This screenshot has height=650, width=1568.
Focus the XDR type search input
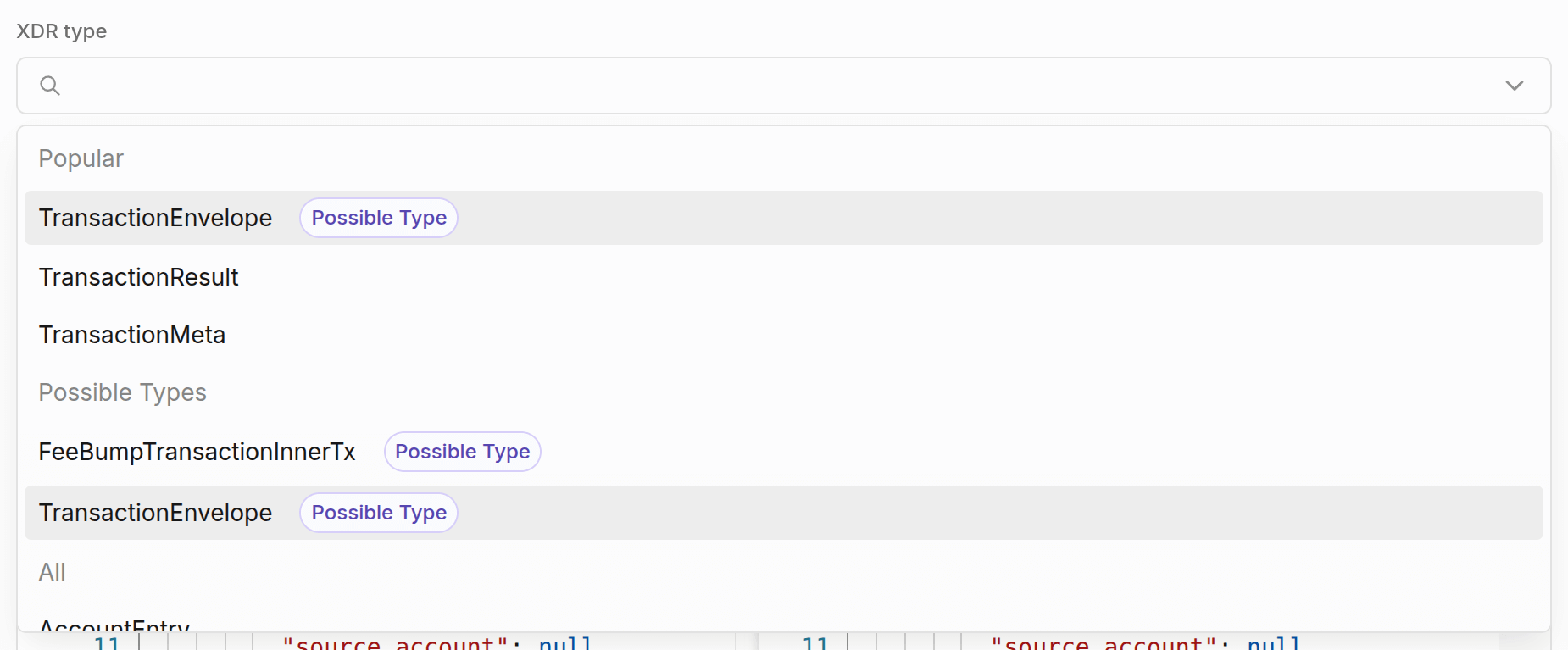(763, 86)
